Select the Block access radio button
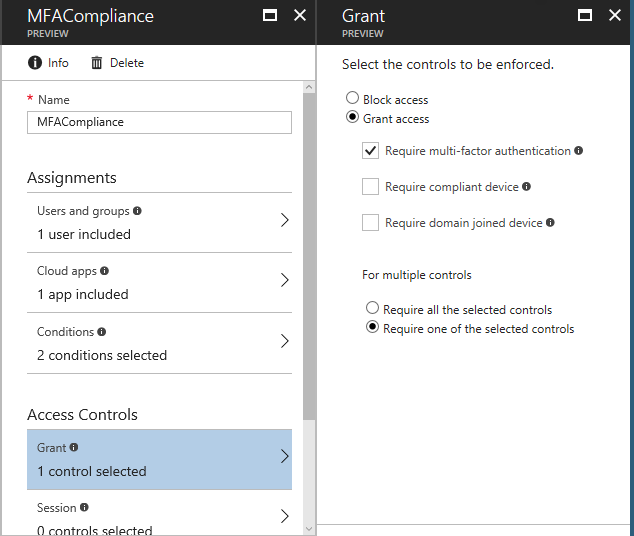634x536 pixels. tap(352, 98)
